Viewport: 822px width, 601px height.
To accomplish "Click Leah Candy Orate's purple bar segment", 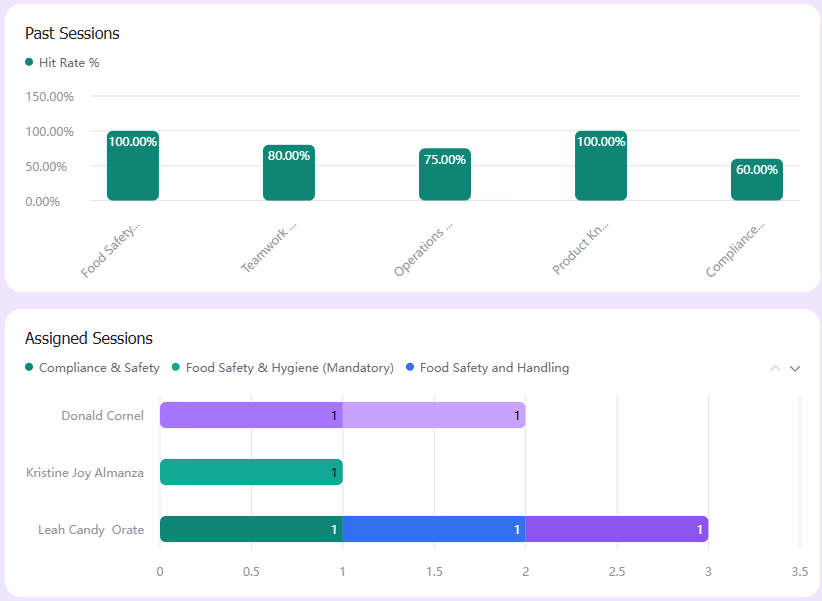I will [617, 529].
